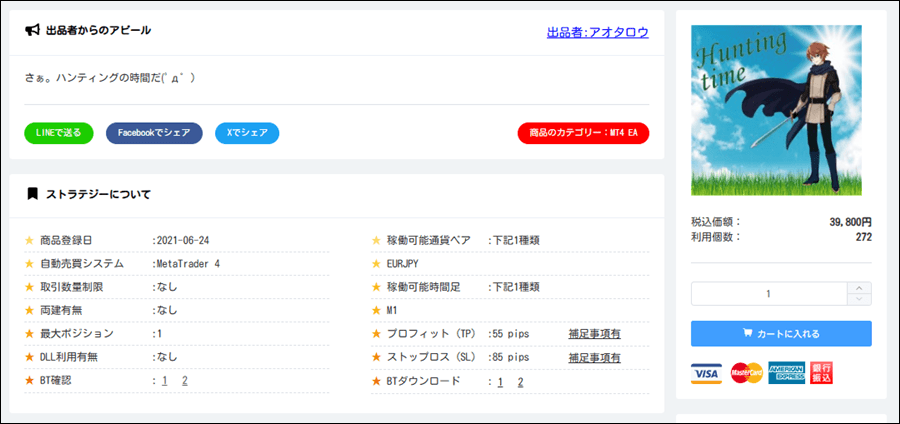Screen dimensions: 900x424
Task: Share via the LINEで送る button
Action: (59, 133)
